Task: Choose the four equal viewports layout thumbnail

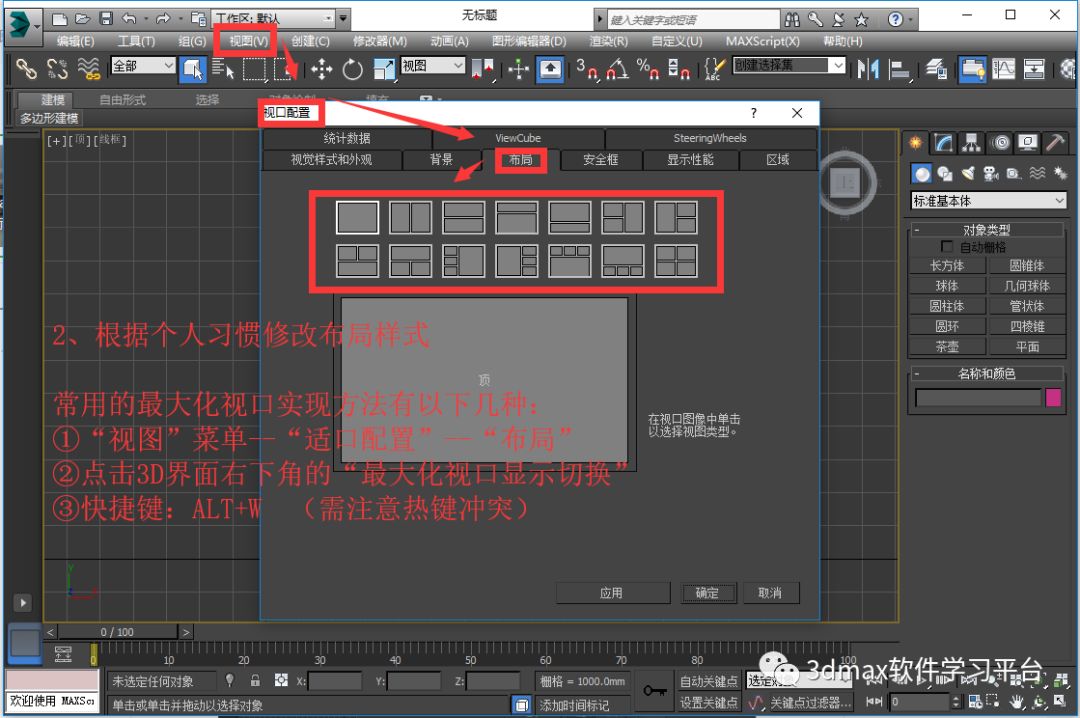Action: pyautogui.click(x=676, y=261)
